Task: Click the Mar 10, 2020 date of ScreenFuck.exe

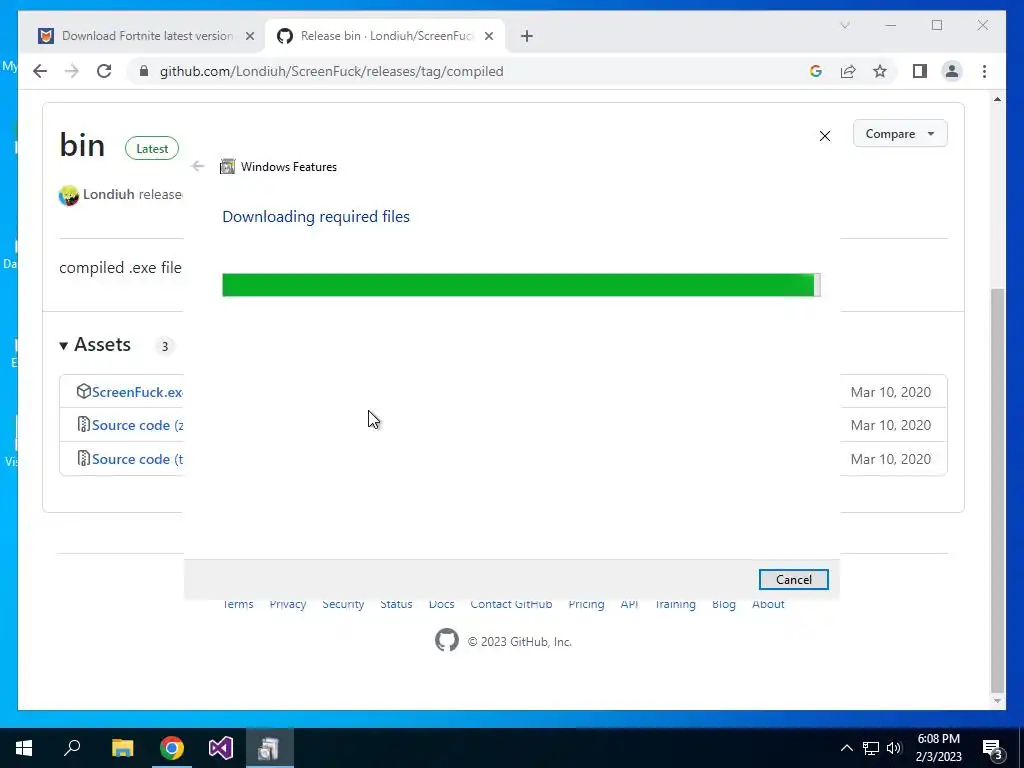Action: (x=891, y=392)
